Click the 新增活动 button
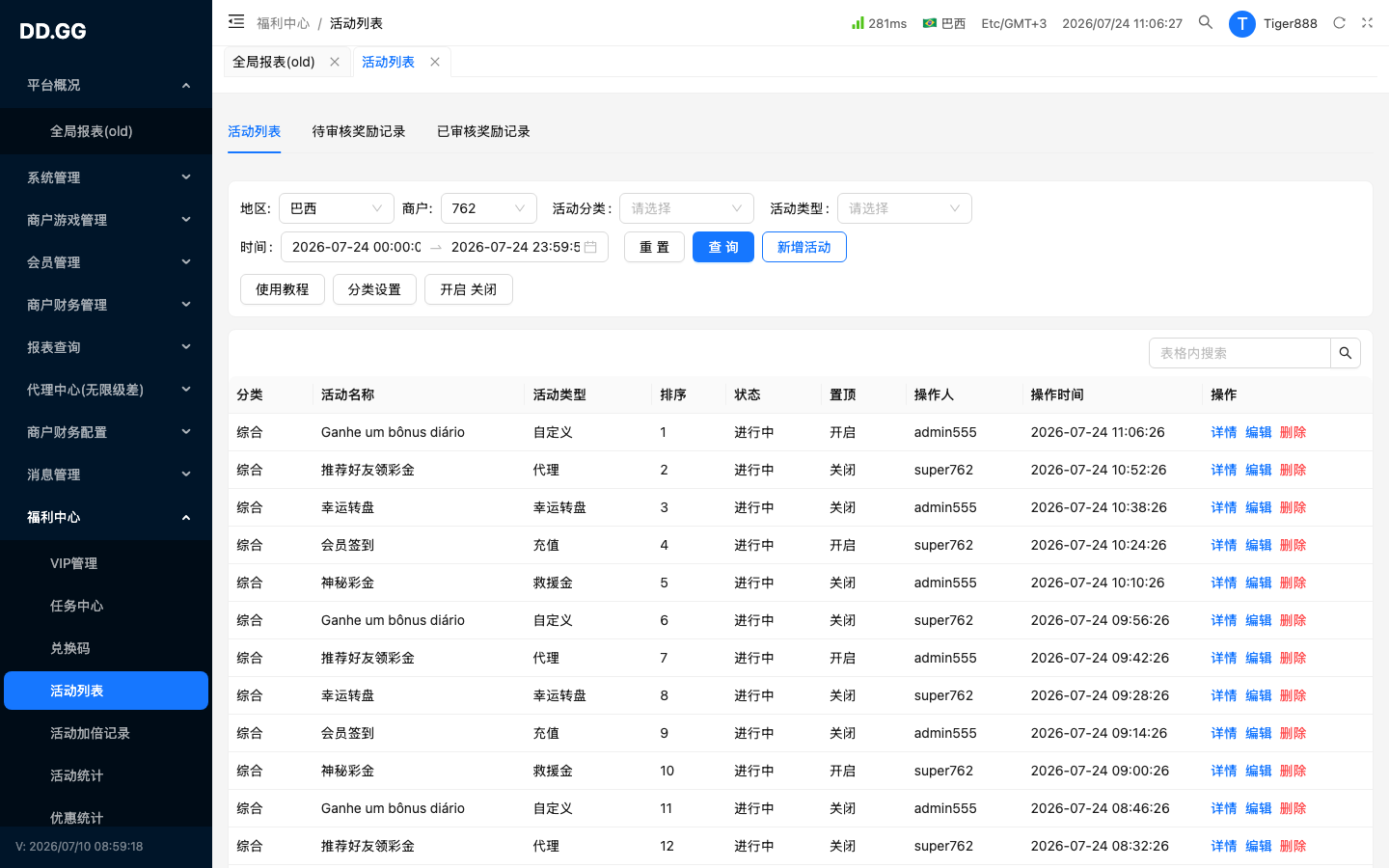Viewport: 1389px width, 868px height. click(804, 247)
